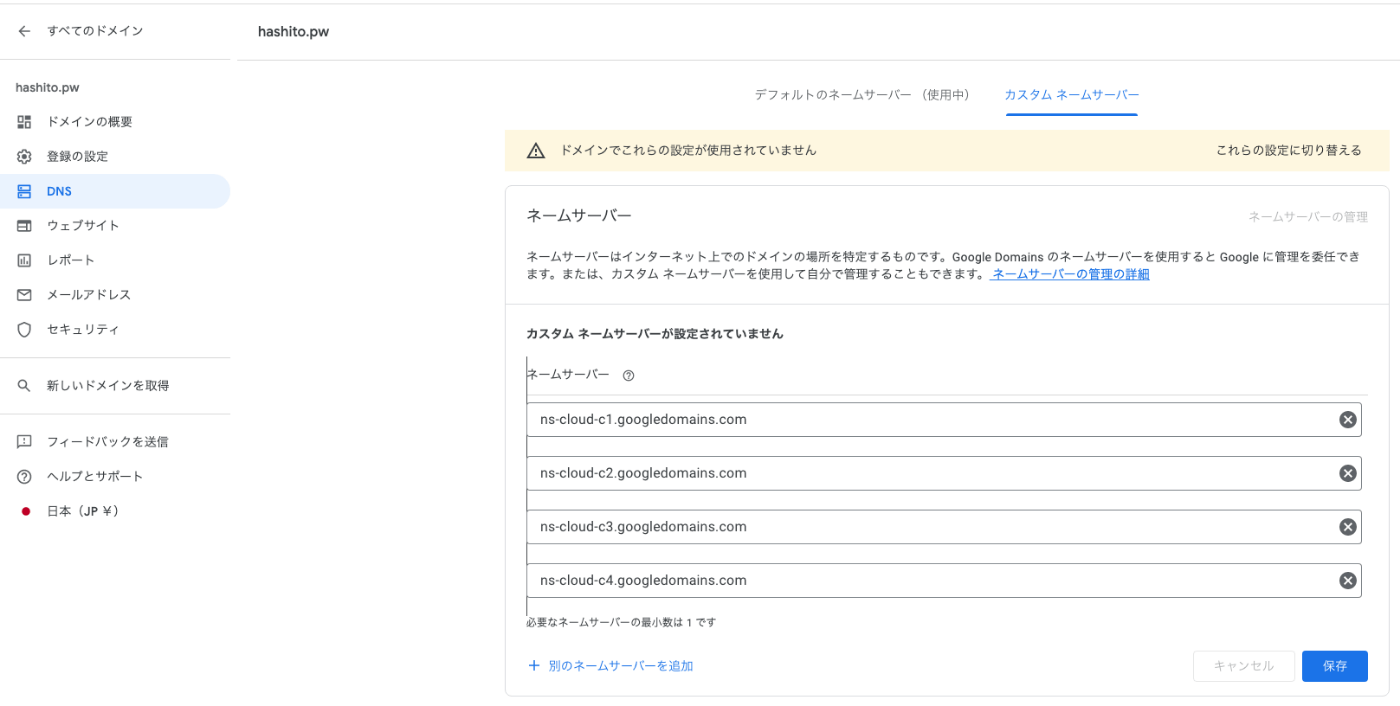
Task: Click the search icon for 新しいドメインを取得
Action: tap(24, 385)
